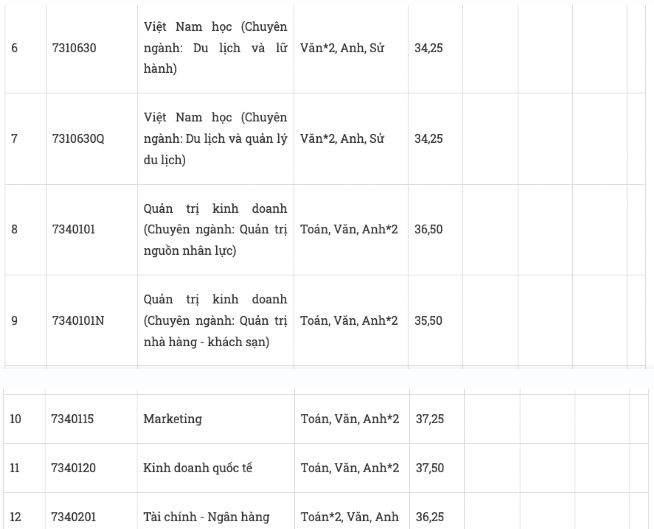The width and height of the screenshot is (654, 529).
Task: Select Du lịch và quản lý du lịch major
Action: click(215, 139)
